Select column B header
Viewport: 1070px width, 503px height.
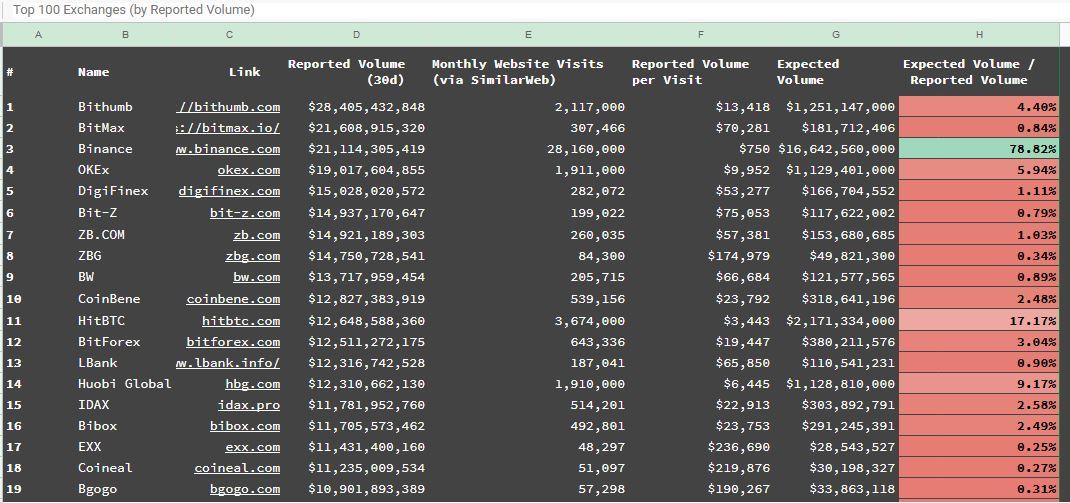click(125, 35)
